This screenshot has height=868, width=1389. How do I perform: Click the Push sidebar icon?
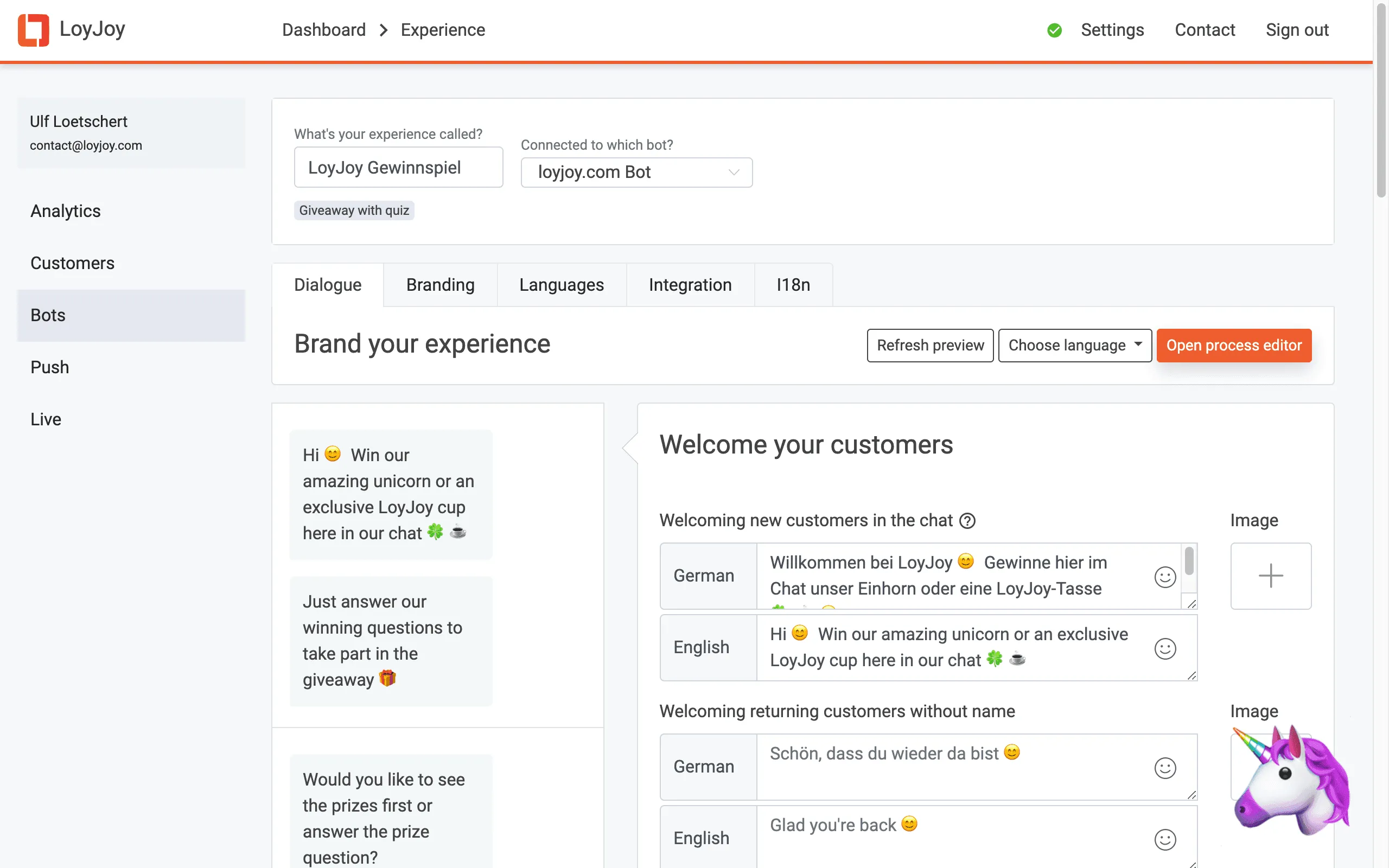[49, 367]
